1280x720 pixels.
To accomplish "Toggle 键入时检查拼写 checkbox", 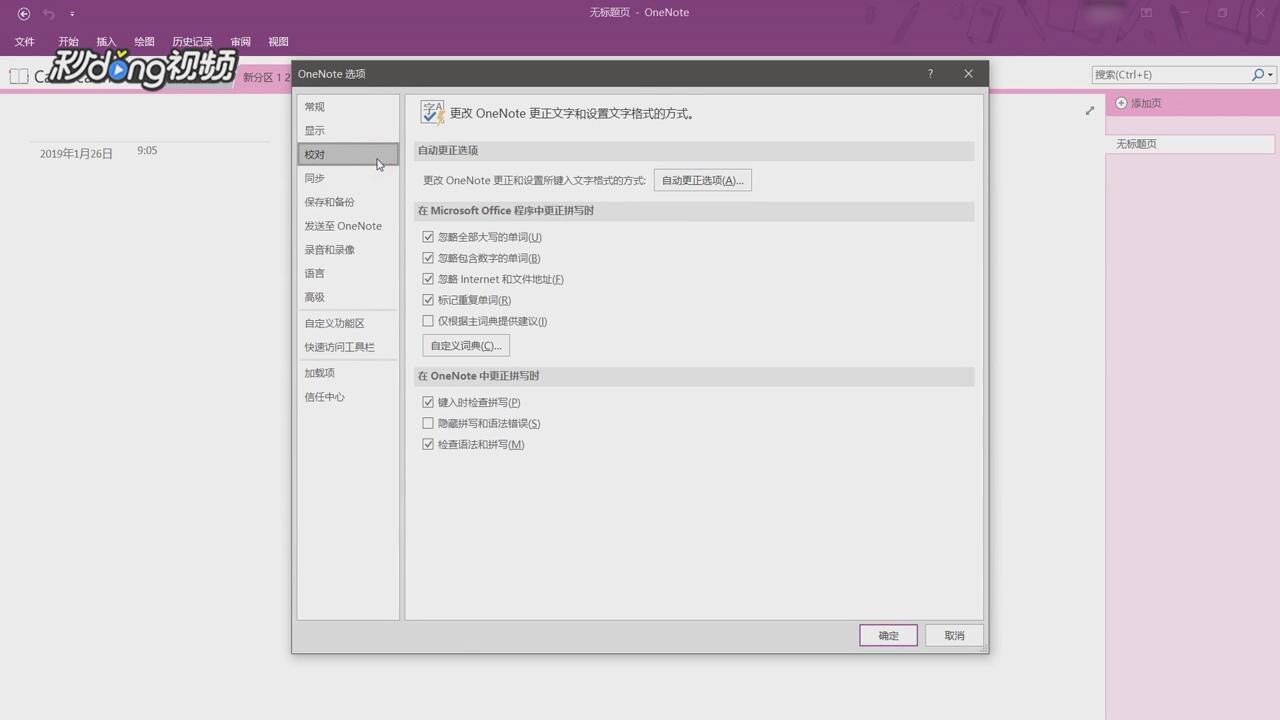I will point(428,402).
